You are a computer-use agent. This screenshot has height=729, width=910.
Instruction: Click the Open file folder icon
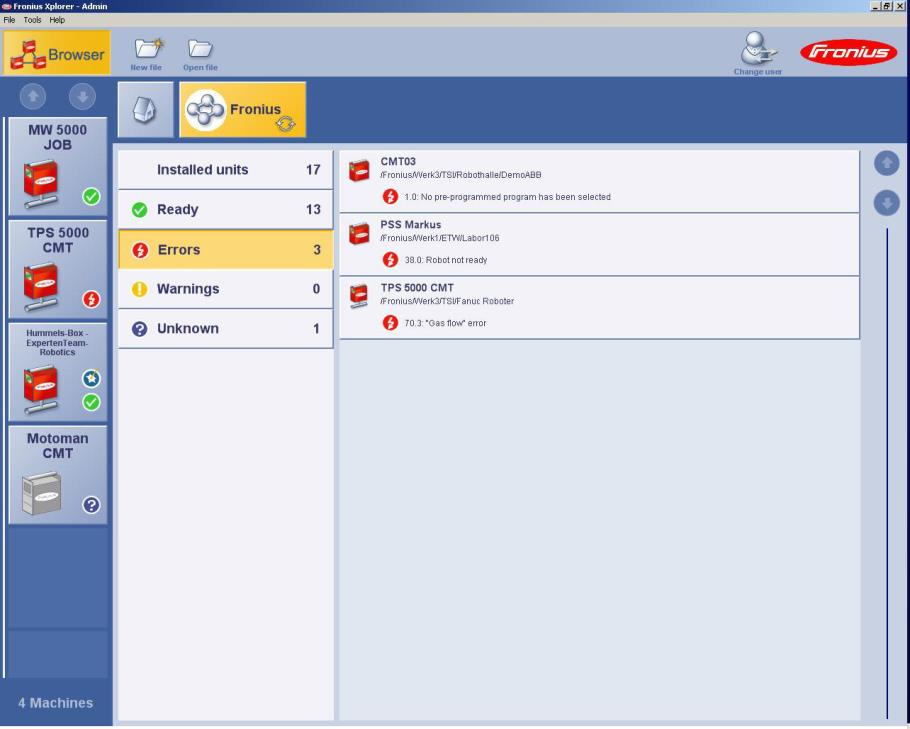click(200, 49)
